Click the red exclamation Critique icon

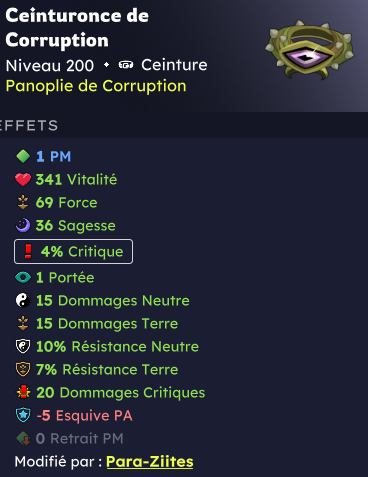28,251
